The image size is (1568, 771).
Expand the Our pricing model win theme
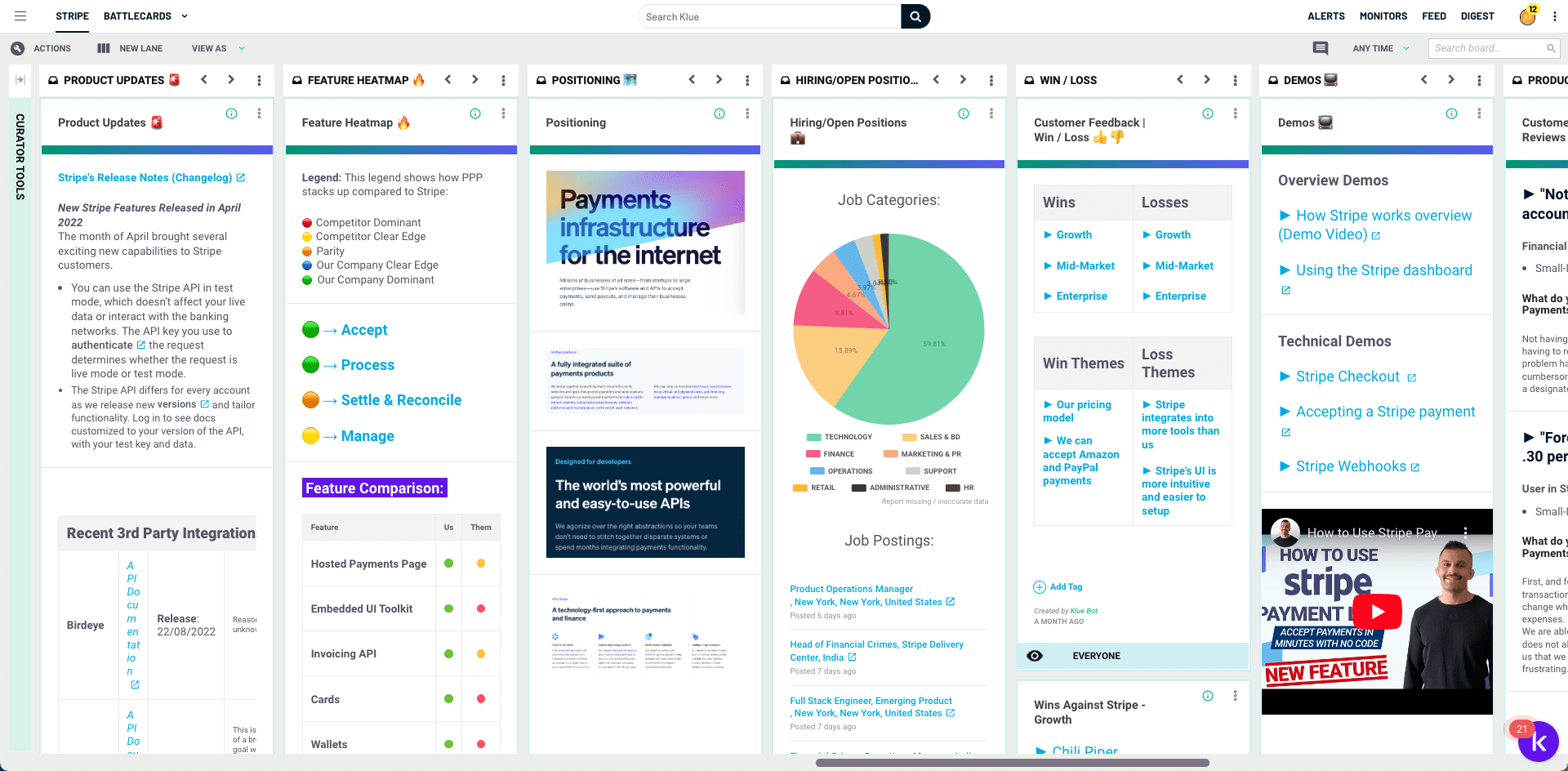pyautogui.click(x=1077, y=411)
